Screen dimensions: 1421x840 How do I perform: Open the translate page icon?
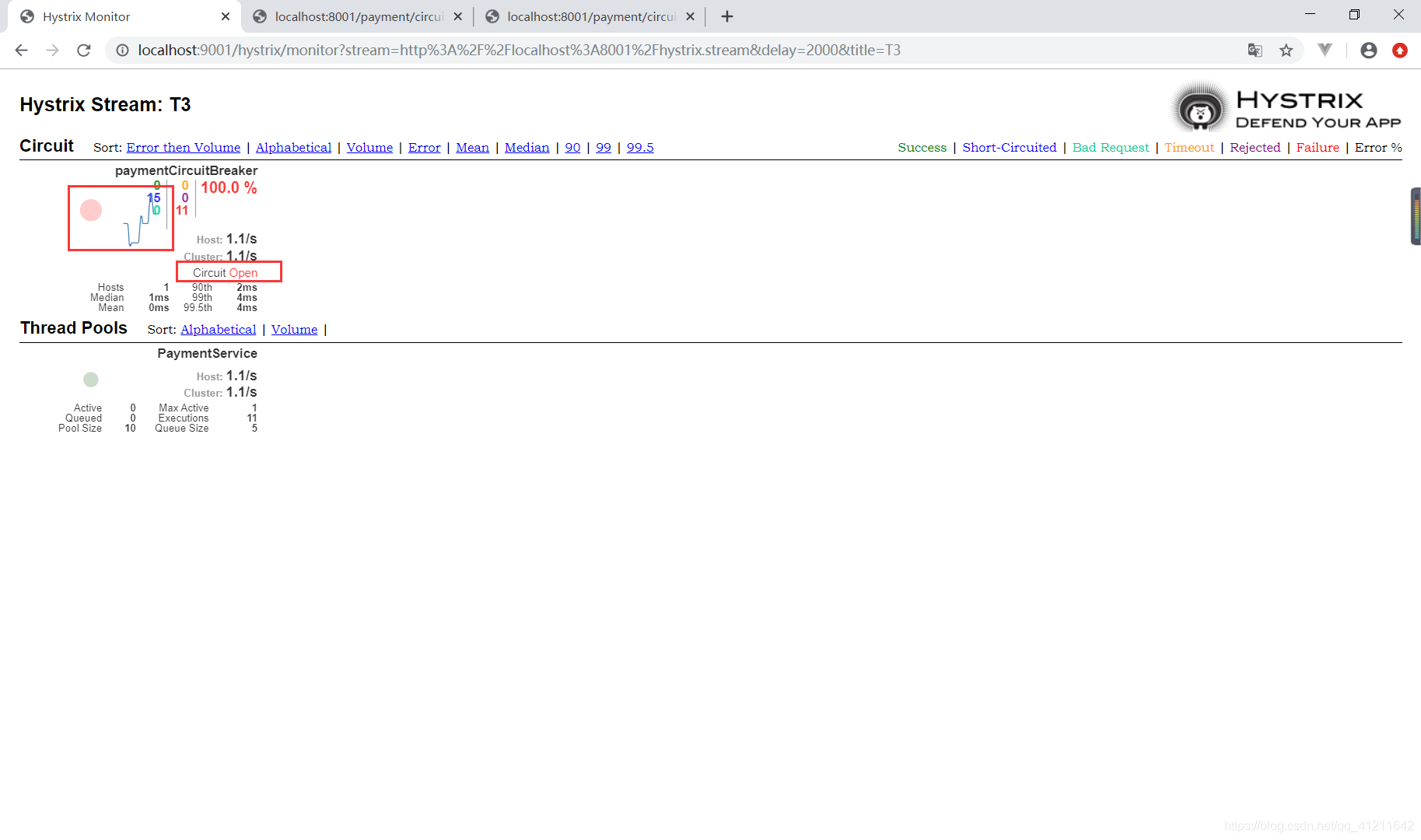tap(1255, 51)
